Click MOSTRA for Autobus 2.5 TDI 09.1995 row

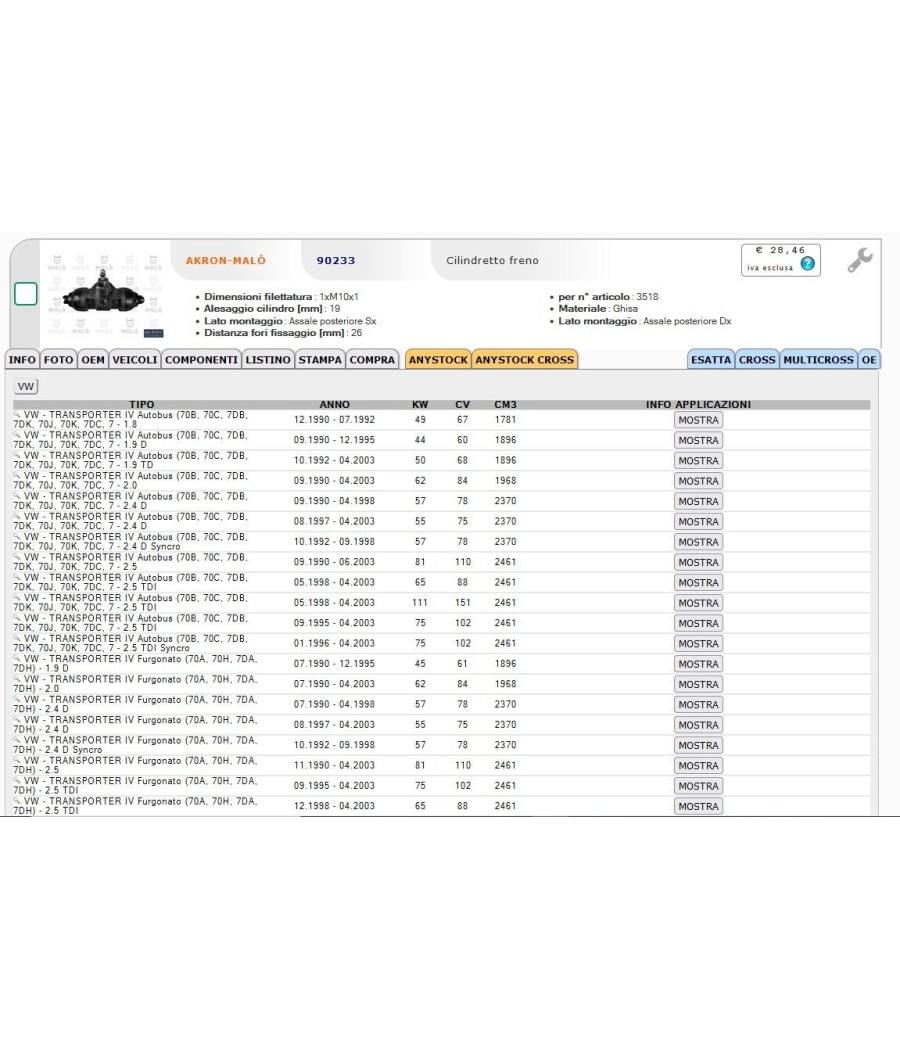(698, 623)
